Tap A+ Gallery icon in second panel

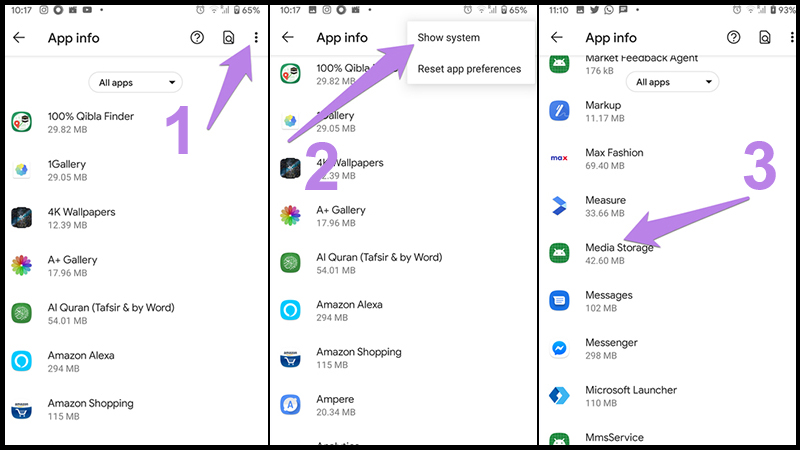click(x=290, y=215)
